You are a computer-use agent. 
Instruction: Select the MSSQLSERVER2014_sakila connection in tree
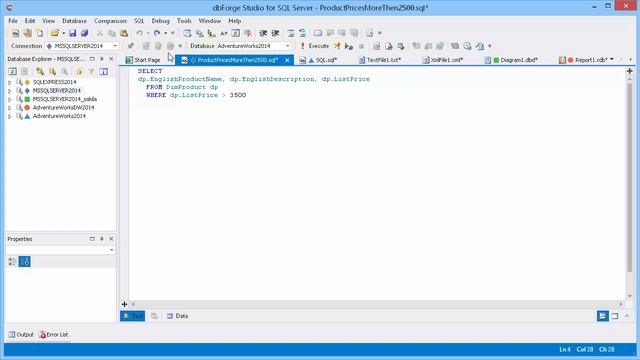[x=64, y=99]
